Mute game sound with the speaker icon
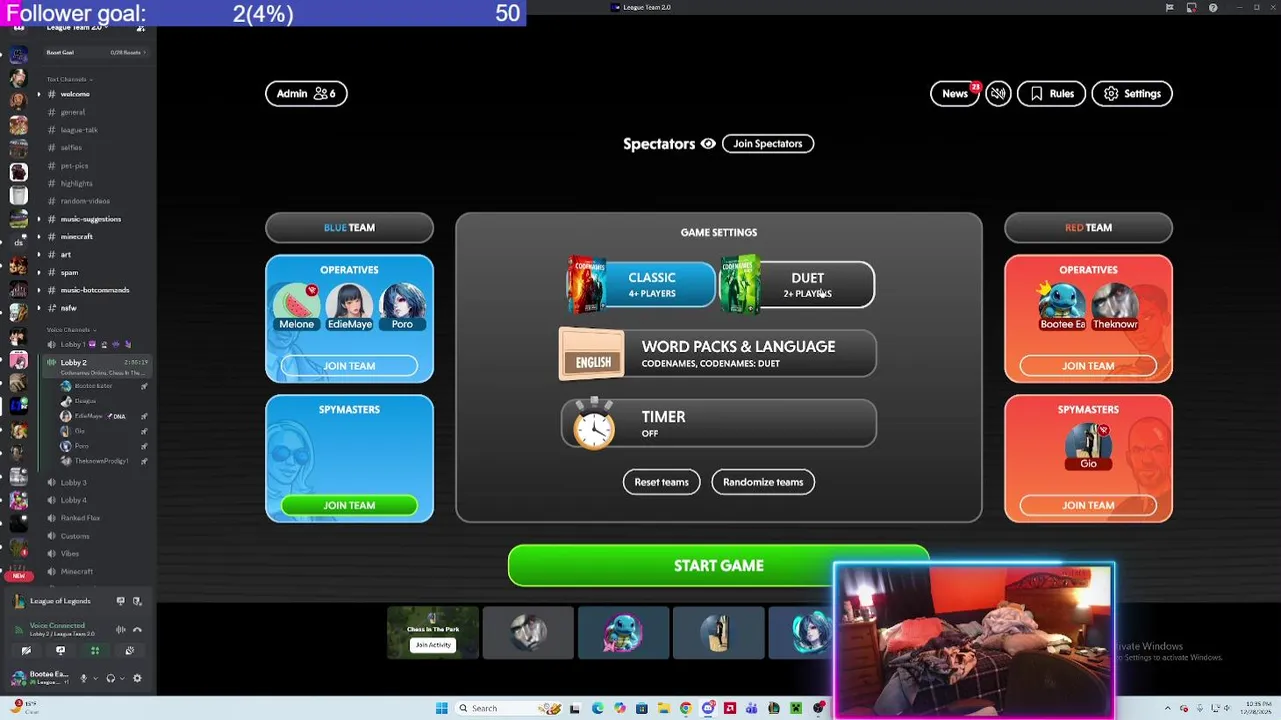The height and width of the screenshot is (720, 1281). [998, 93]
